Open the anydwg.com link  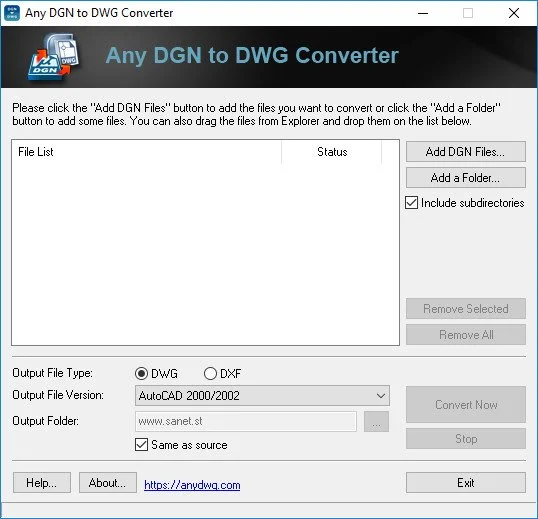tap(192, 485)
